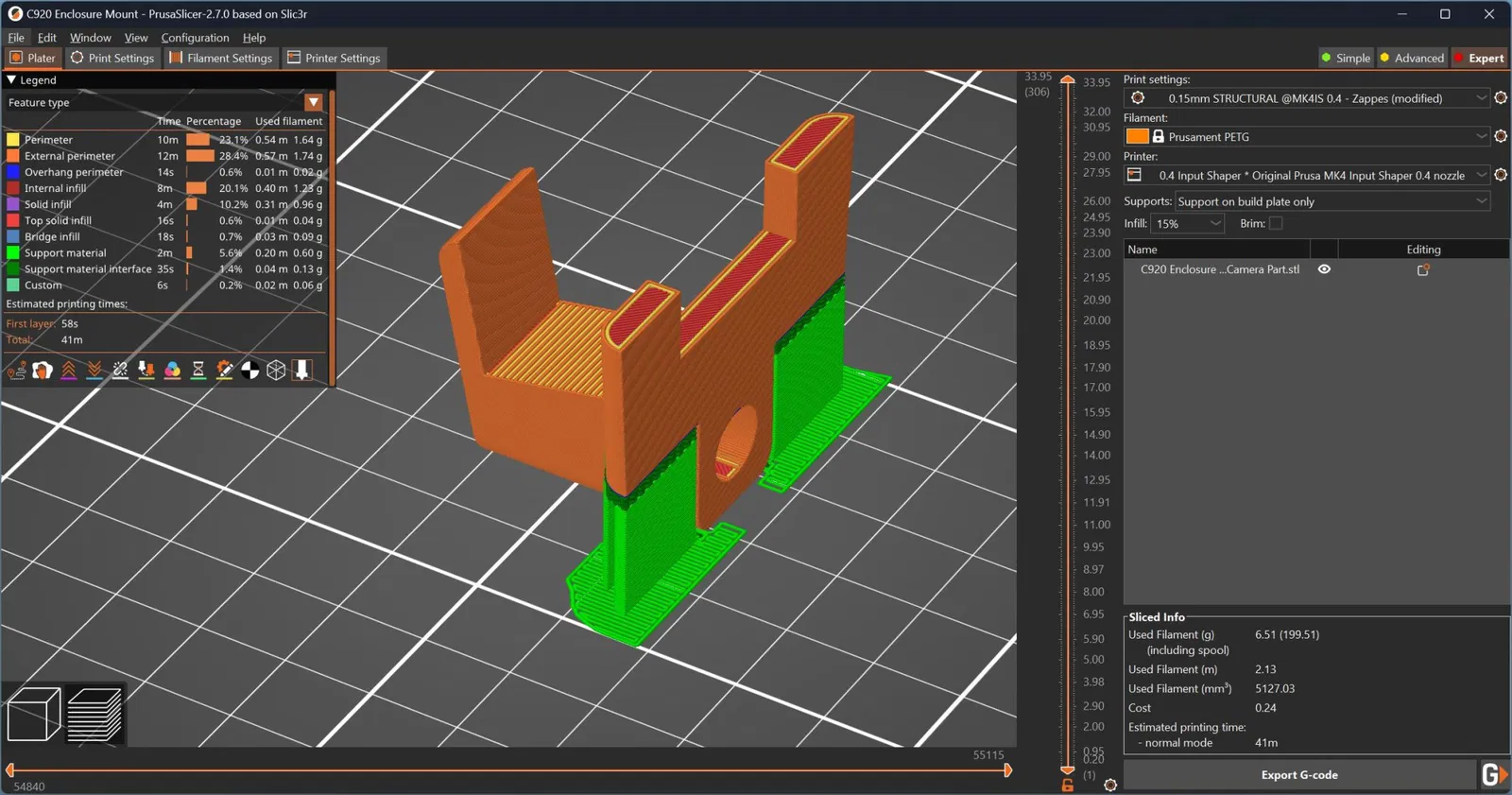1512x795 pixels.
Task: Click the Editing column header
Action: [x=1423, y=250]
